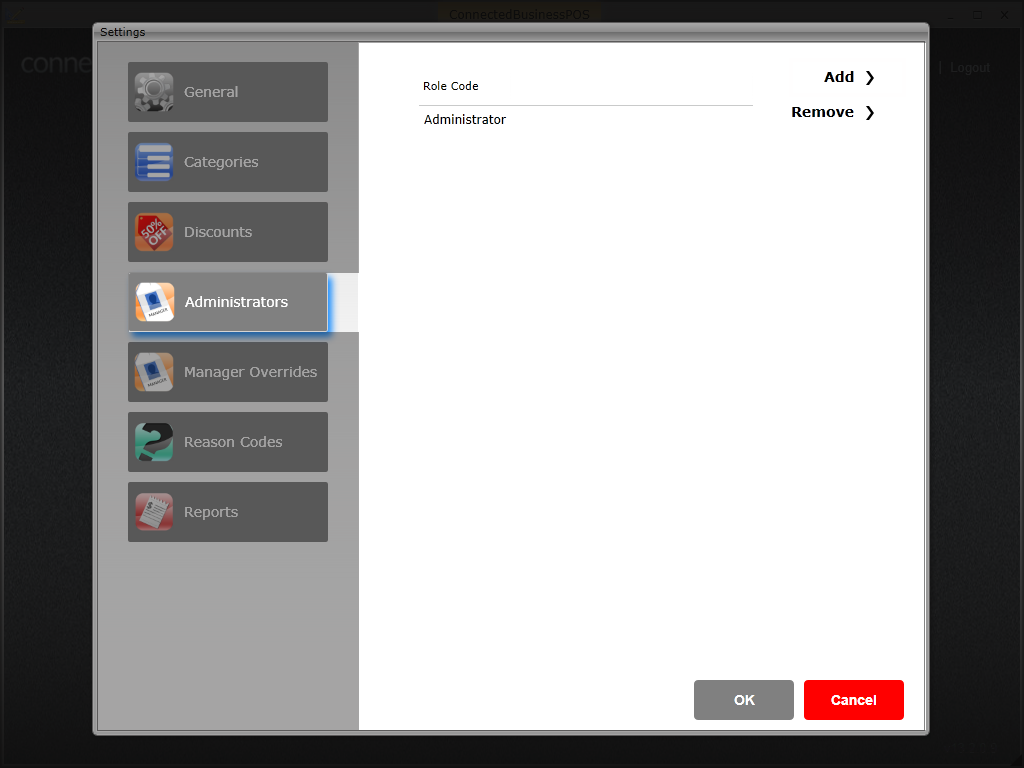The width and height of the screenshot is (1024, 768).
Task: Click the Logout link at top right
Action: click(x=969, y=67)
